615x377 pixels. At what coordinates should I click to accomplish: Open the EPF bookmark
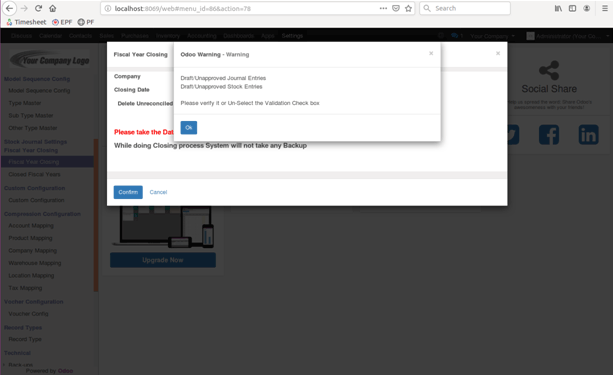[x=62, y=22]
